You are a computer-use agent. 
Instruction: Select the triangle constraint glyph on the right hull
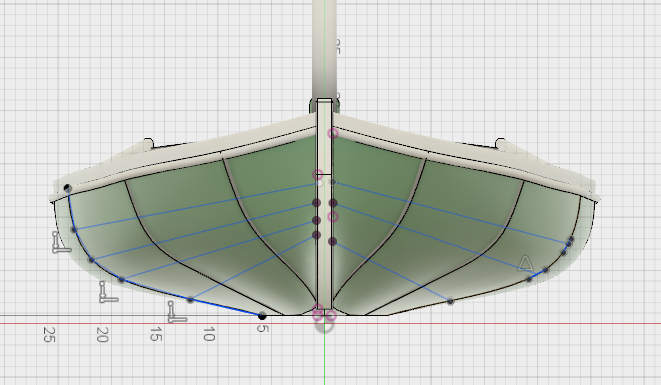(x=525, y=264)
